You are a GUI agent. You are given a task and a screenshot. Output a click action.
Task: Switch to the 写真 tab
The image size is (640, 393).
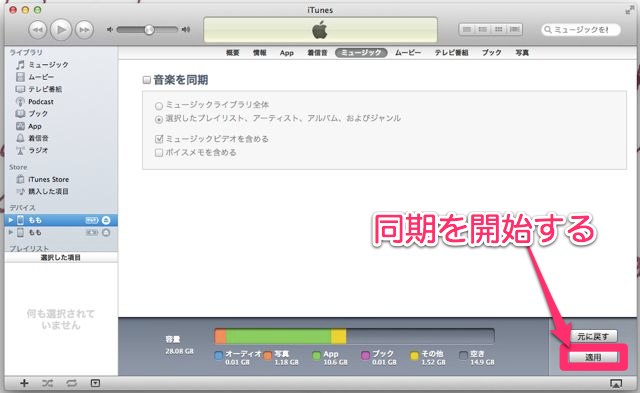522,53
